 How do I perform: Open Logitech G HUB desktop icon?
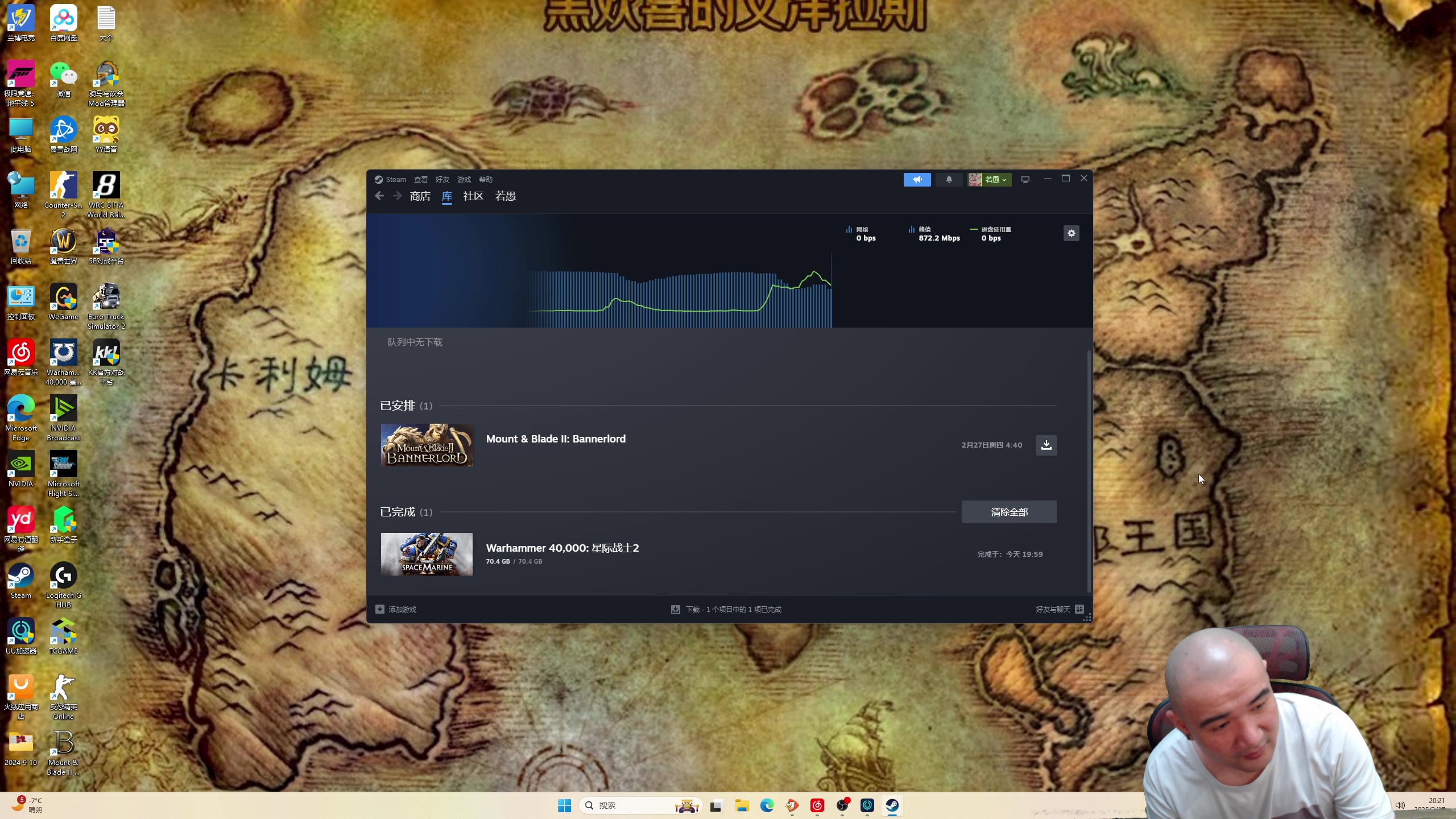(64, 585)
